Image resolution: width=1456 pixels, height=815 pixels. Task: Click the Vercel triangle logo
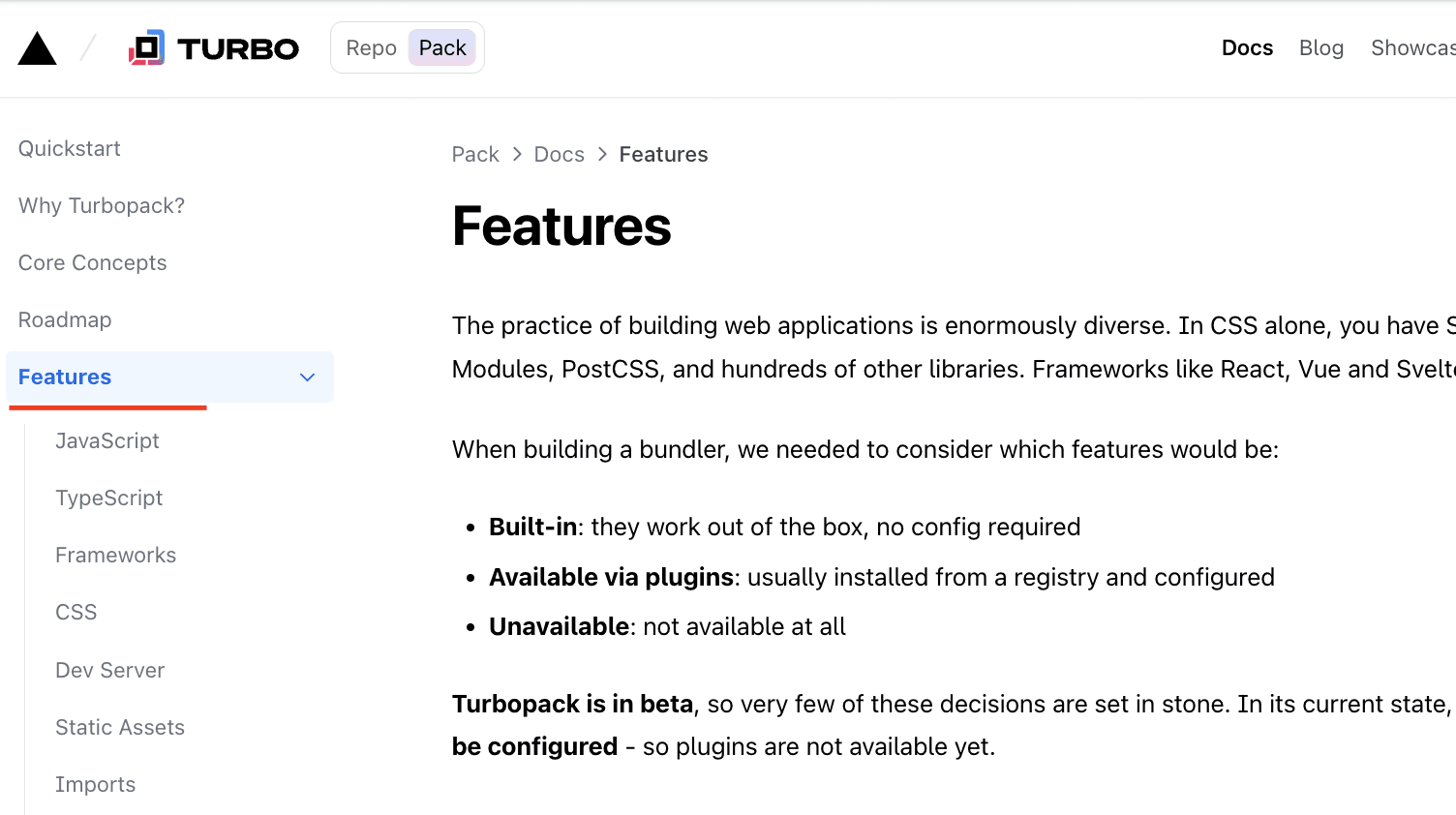38,48
